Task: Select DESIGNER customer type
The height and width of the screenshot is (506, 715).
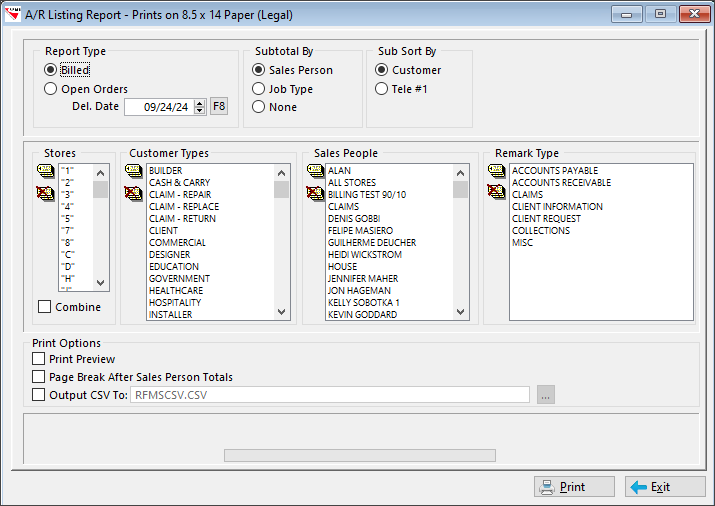Action: (169, 254)
